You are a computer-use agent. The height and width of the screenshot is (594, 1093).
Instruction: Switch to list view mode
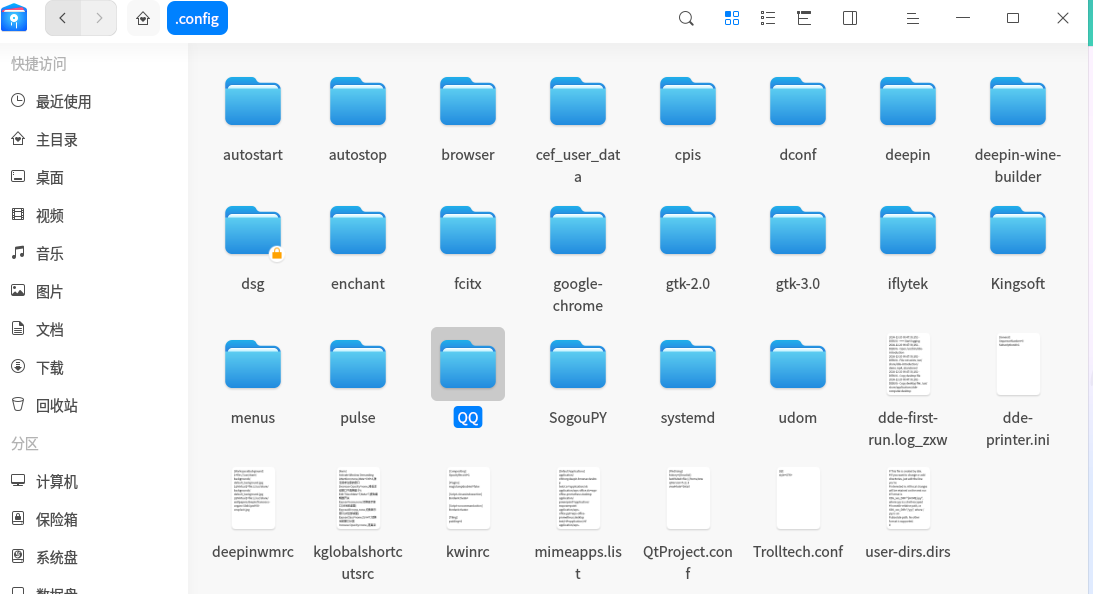pyautogui.click(x=767, y=18)
